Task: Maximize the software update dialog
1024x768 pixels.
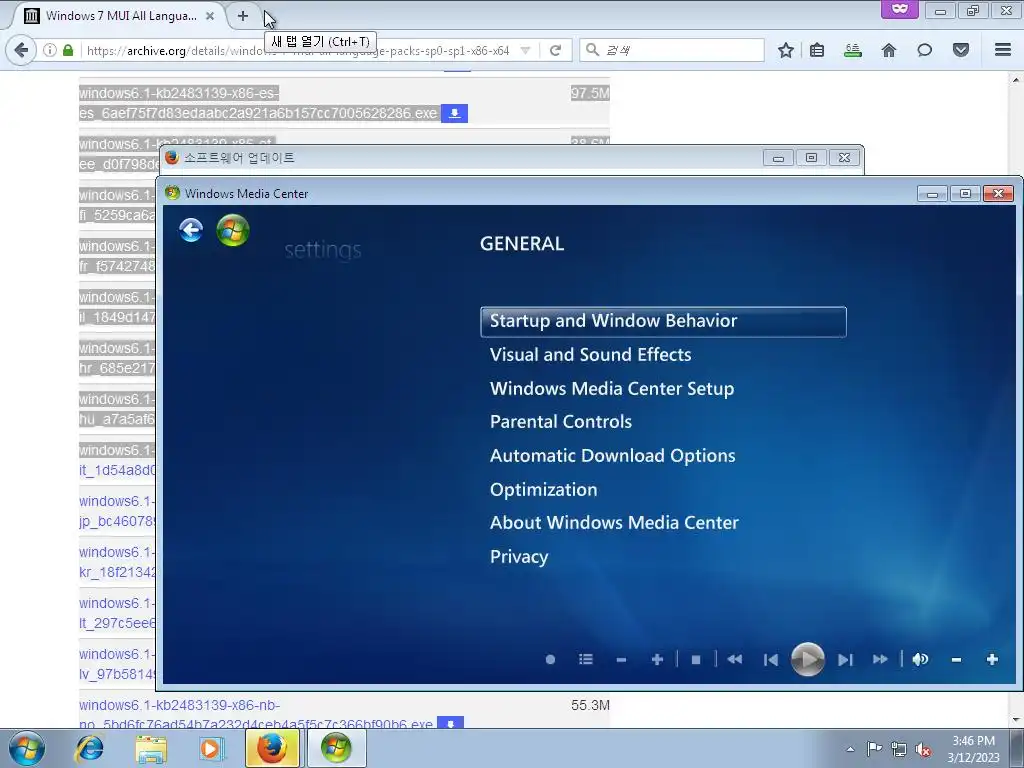Action: [x=811, y=158]
